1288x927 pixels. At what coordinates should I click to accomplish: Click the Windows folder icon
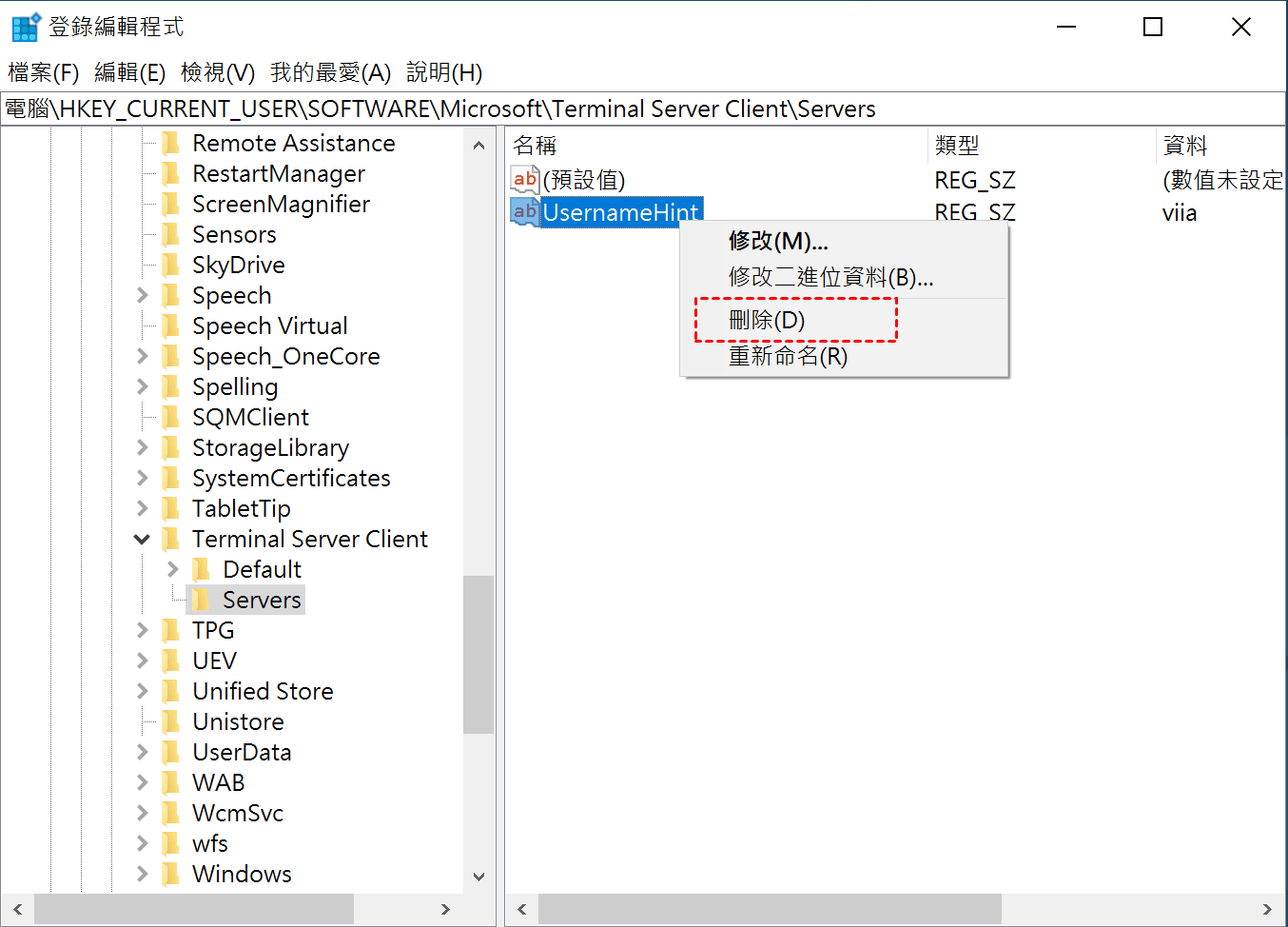tap(171, 874)
